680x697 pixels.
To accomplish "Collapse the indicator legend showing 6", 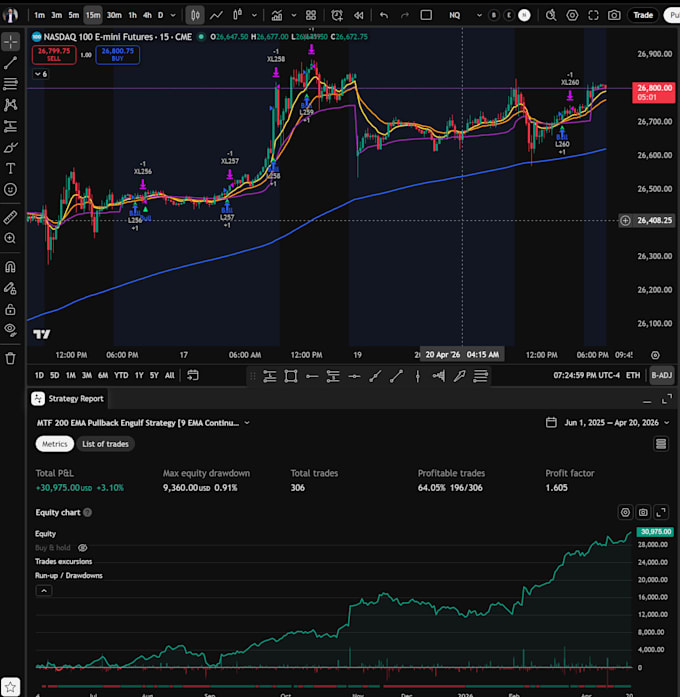I will [40, 74].
